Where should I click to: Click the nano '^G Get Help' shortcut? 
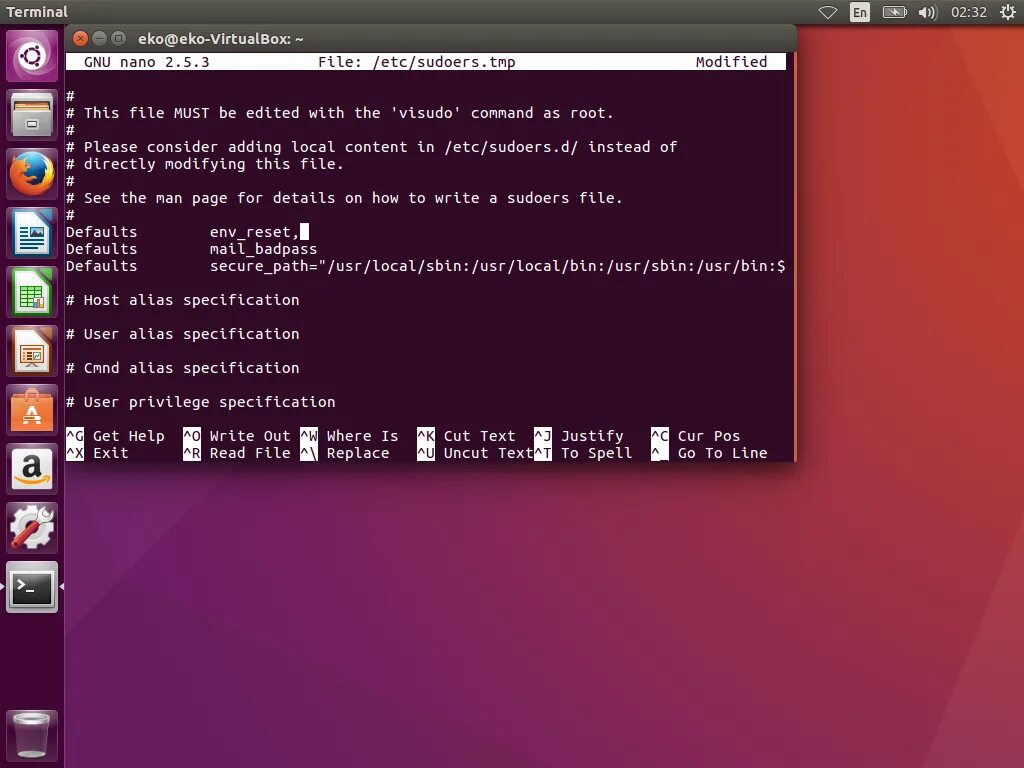pyautogui.click(x=116, y=436)
